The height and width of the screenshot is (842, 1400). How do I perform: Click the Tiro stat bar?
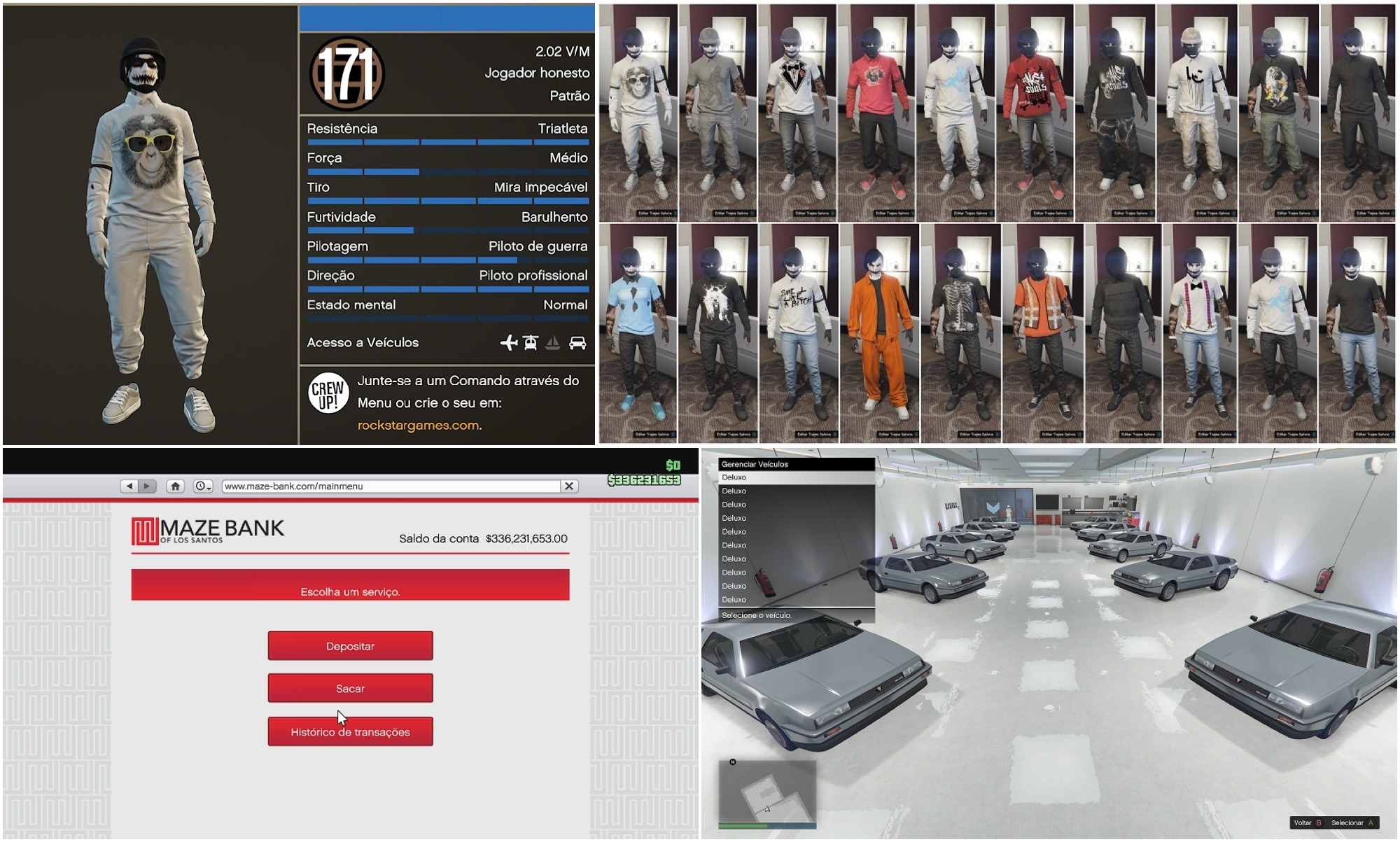(448, 201)
